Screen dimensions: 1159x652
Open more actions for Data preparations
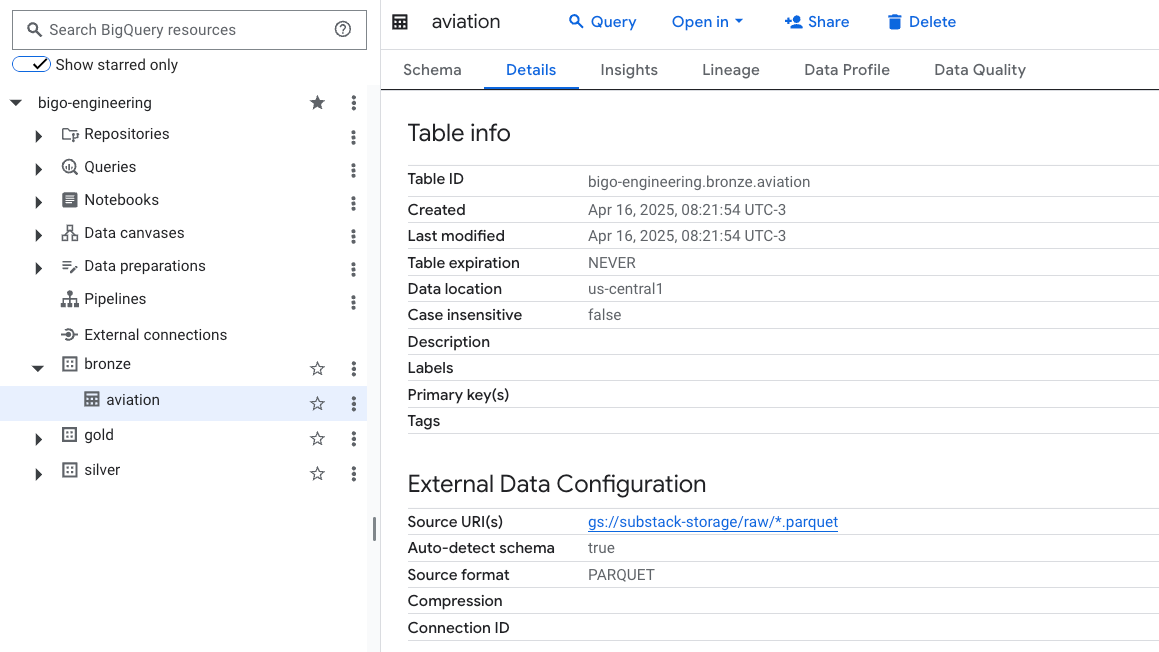pyautogui.click(x=353, y=269)
